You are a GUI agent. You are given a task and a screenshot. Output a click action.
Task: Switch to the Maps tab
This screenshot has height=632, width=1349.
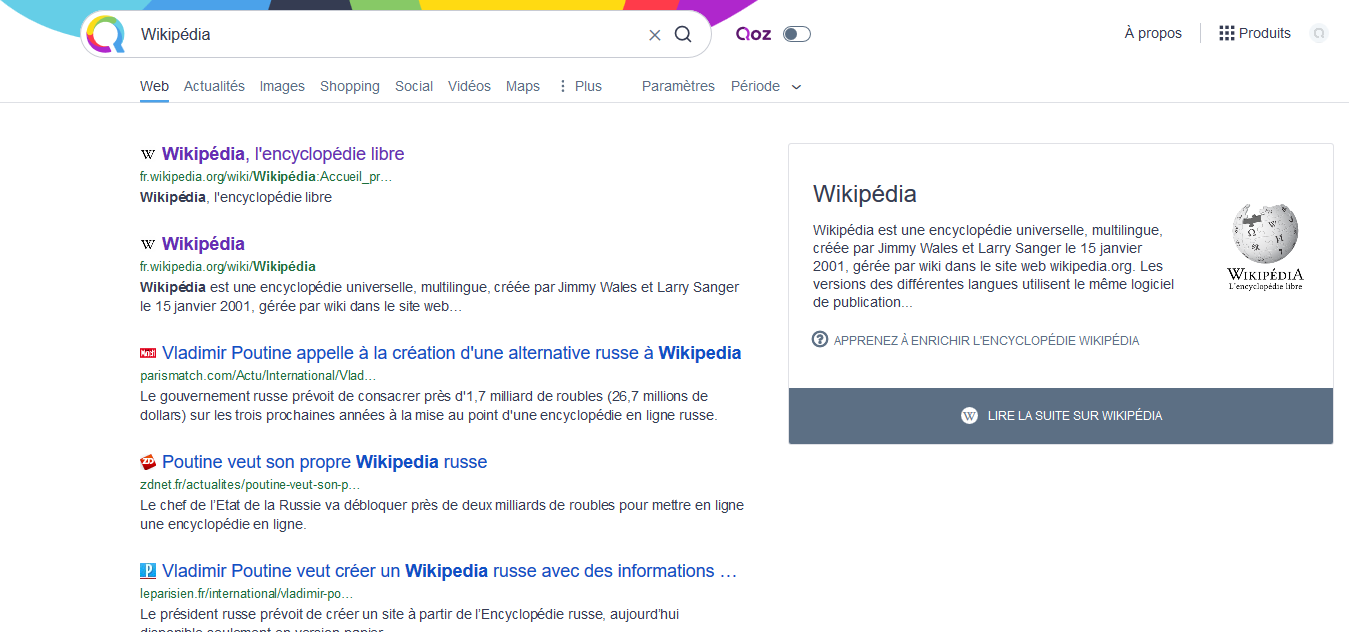click(523, 86)
